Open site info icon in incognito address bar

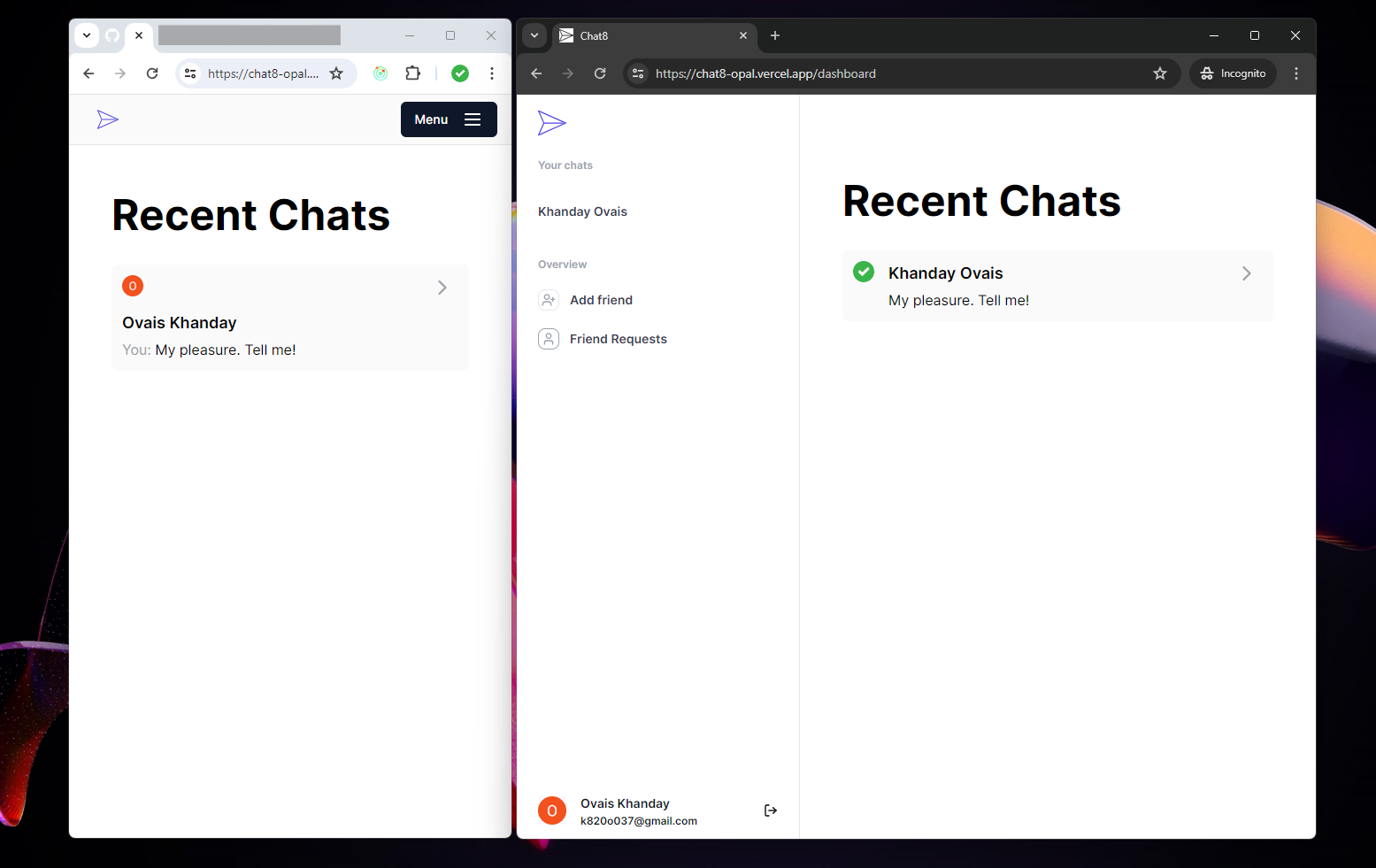pyautogui.click(x=638, y=73)
